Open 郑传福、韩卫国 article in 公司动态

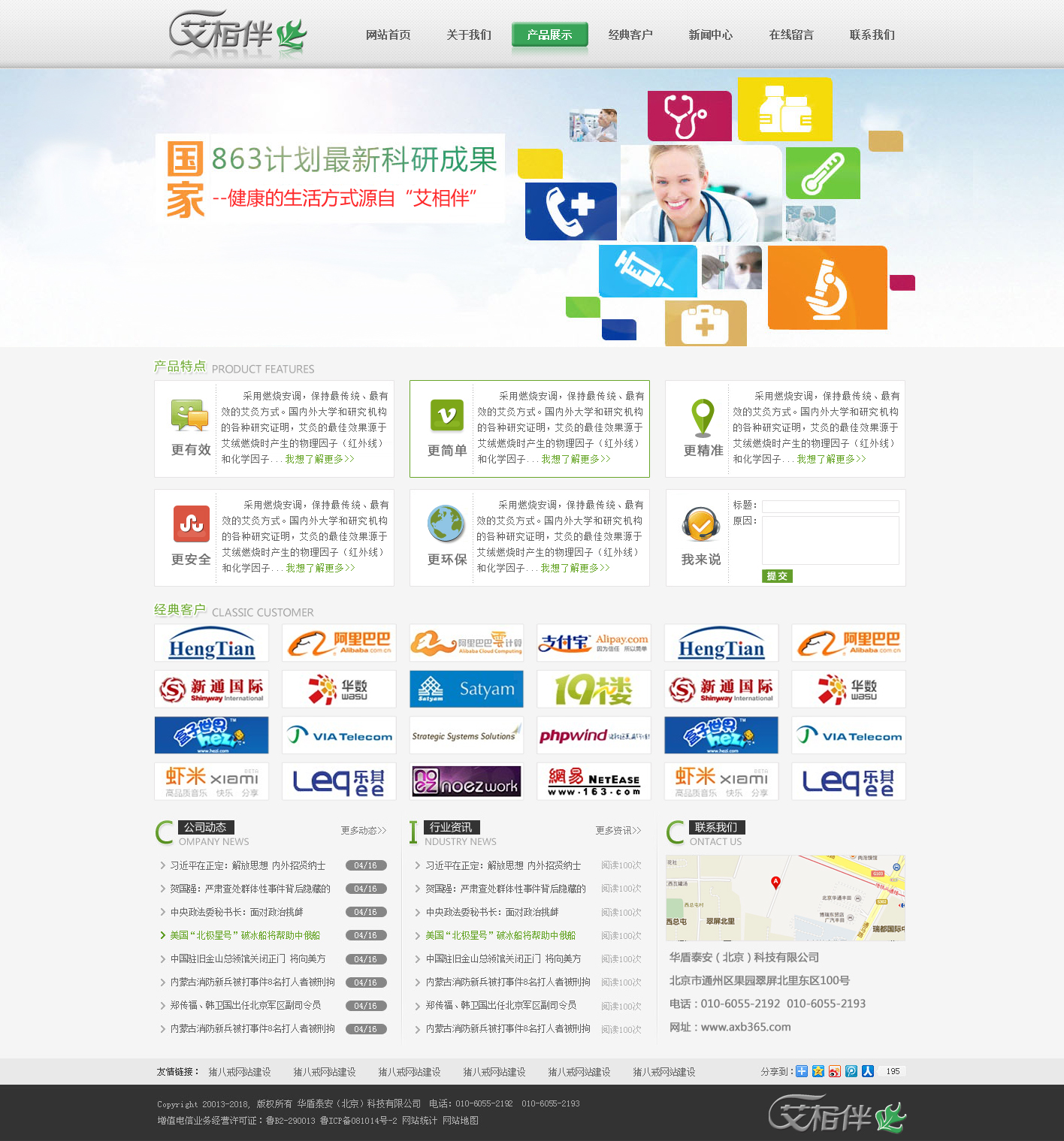(x=246, y=1005)
